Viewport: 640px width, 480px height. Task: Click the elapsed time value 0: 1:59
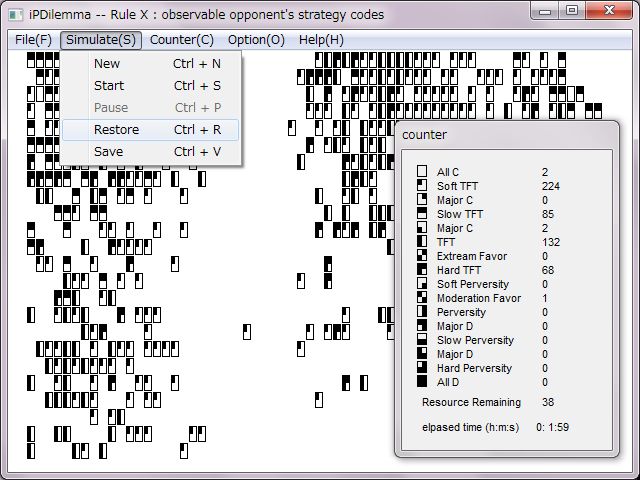click(552, 427)
